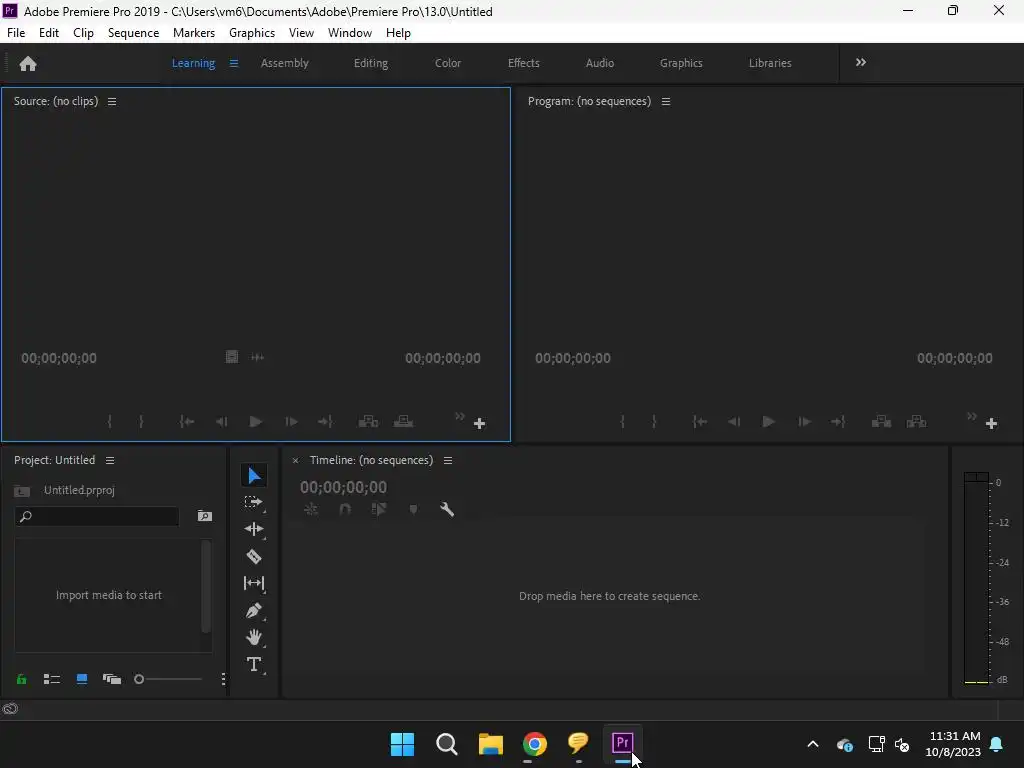Switch Project panel to Icon View
This screenshot has height=768, width=1024.
82,679
